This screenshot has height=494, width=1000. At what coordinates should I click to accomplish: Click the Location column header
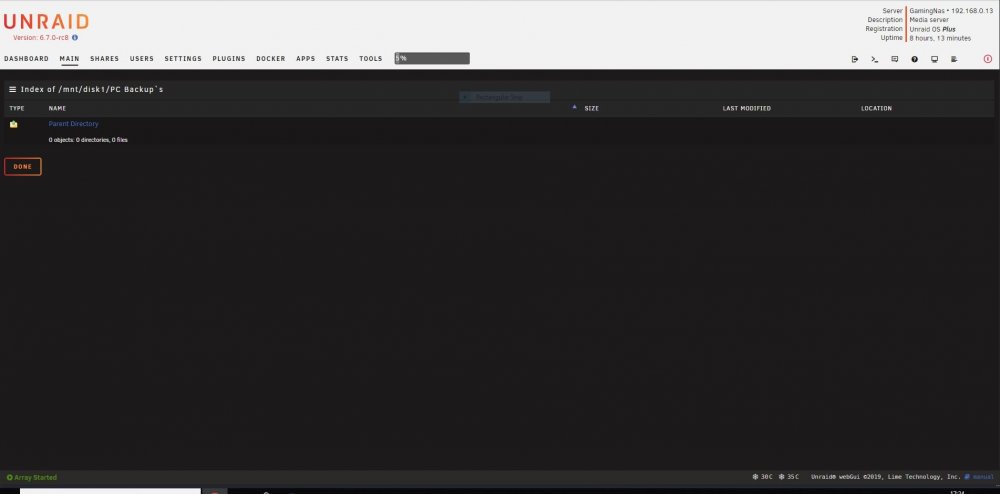[x=876, y=108]
